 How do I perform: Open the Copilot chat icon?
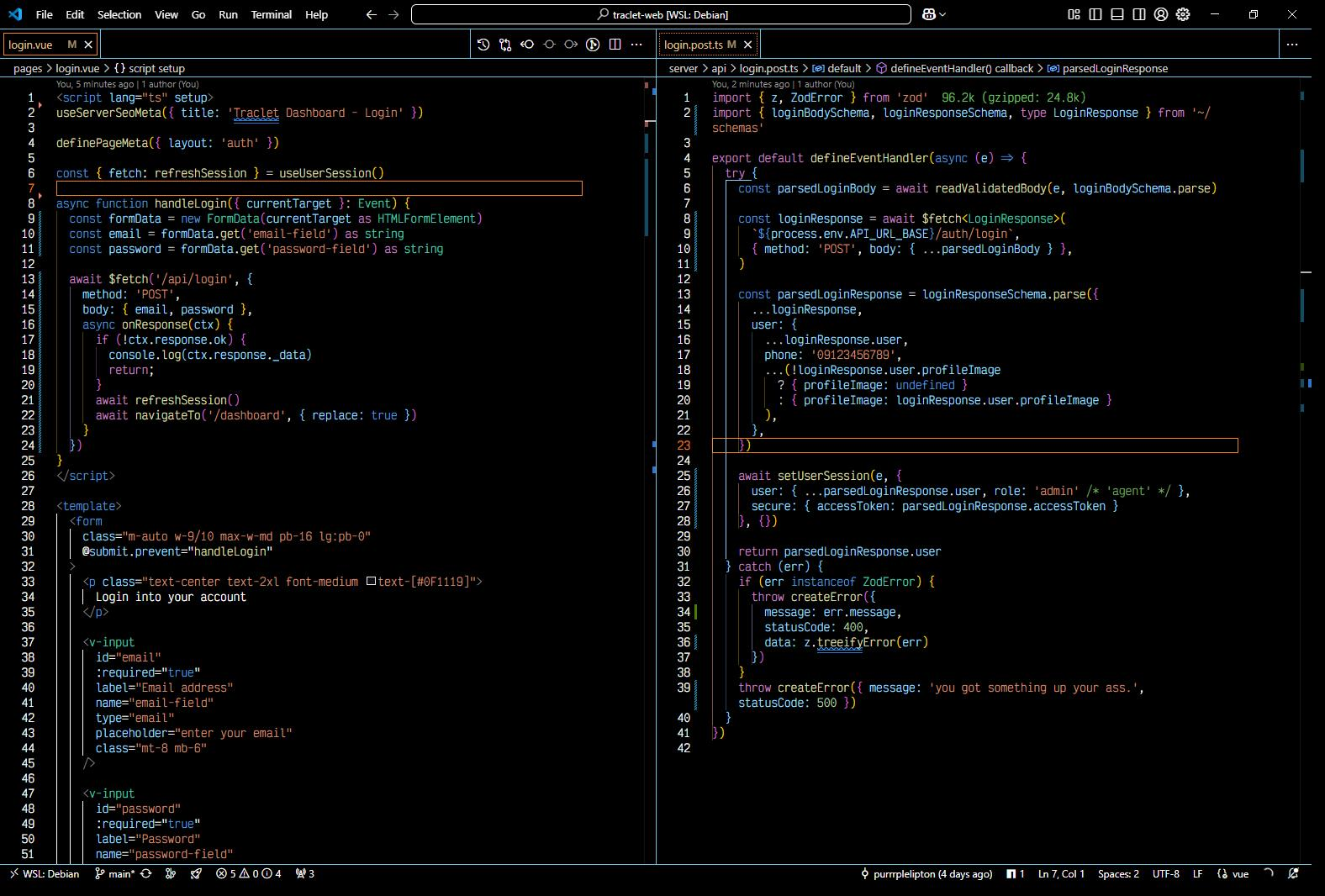pos(929,14)
